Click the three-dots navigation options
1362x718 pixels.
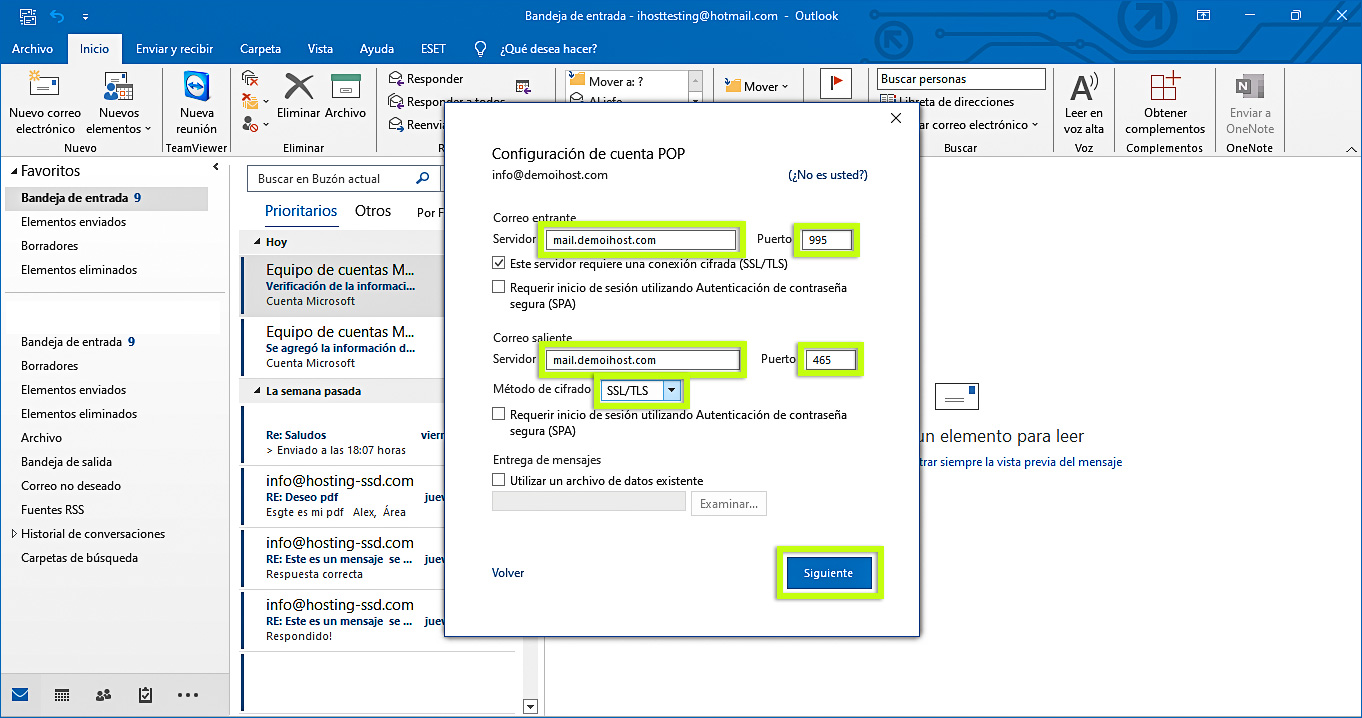(x=187, y=695)
